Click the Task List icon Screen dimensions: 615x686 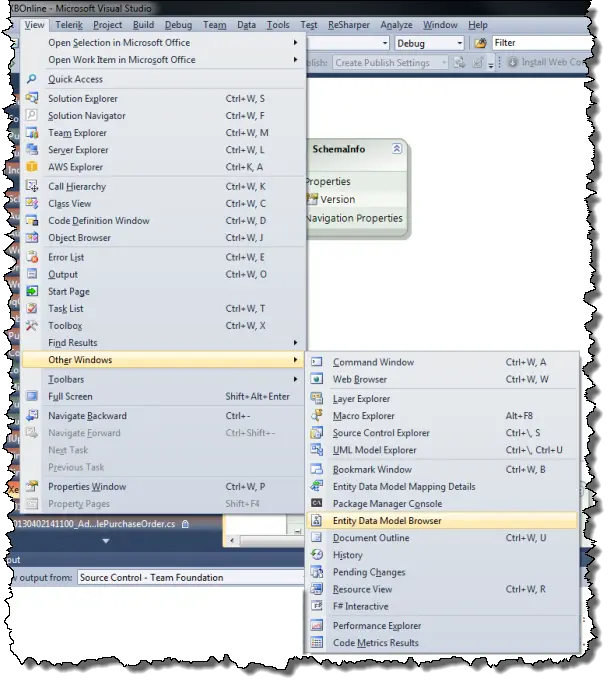[31, 308]
